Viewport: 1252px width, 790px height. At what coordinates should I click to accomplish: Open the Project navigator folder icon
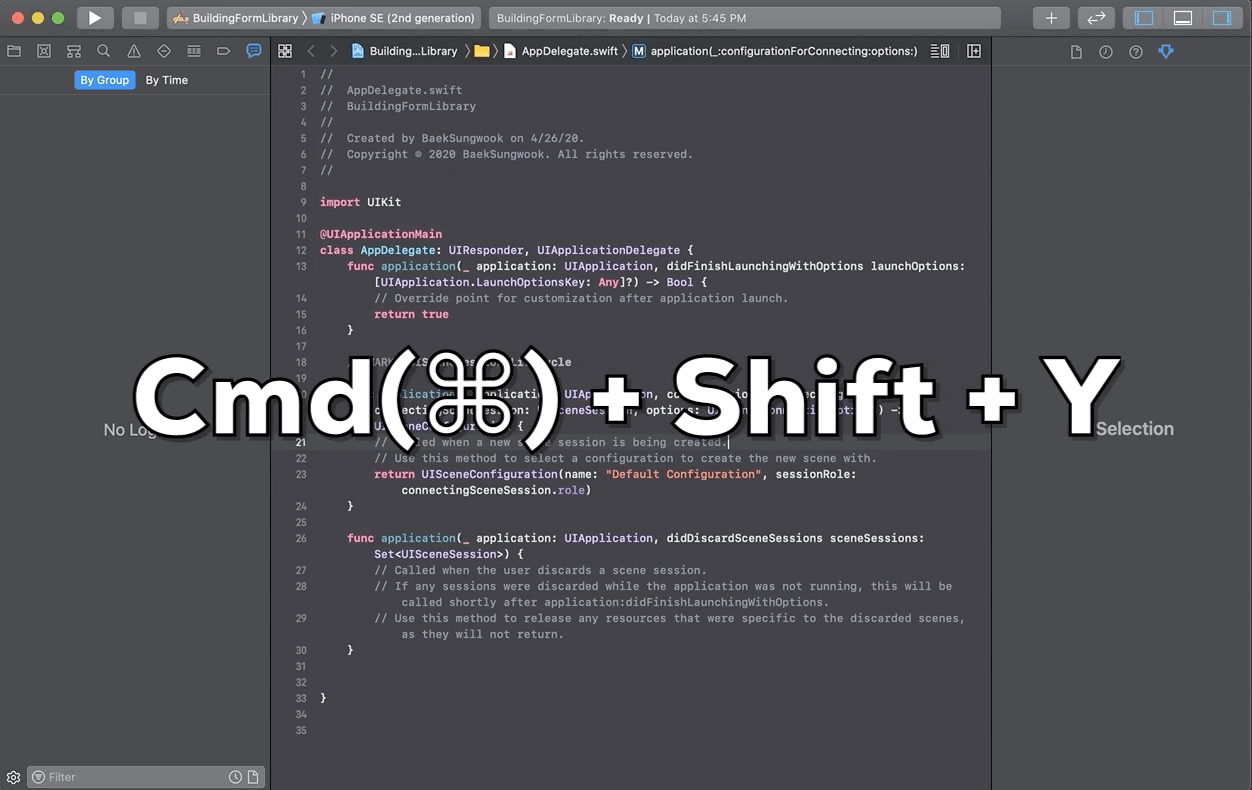click(14, 51)
